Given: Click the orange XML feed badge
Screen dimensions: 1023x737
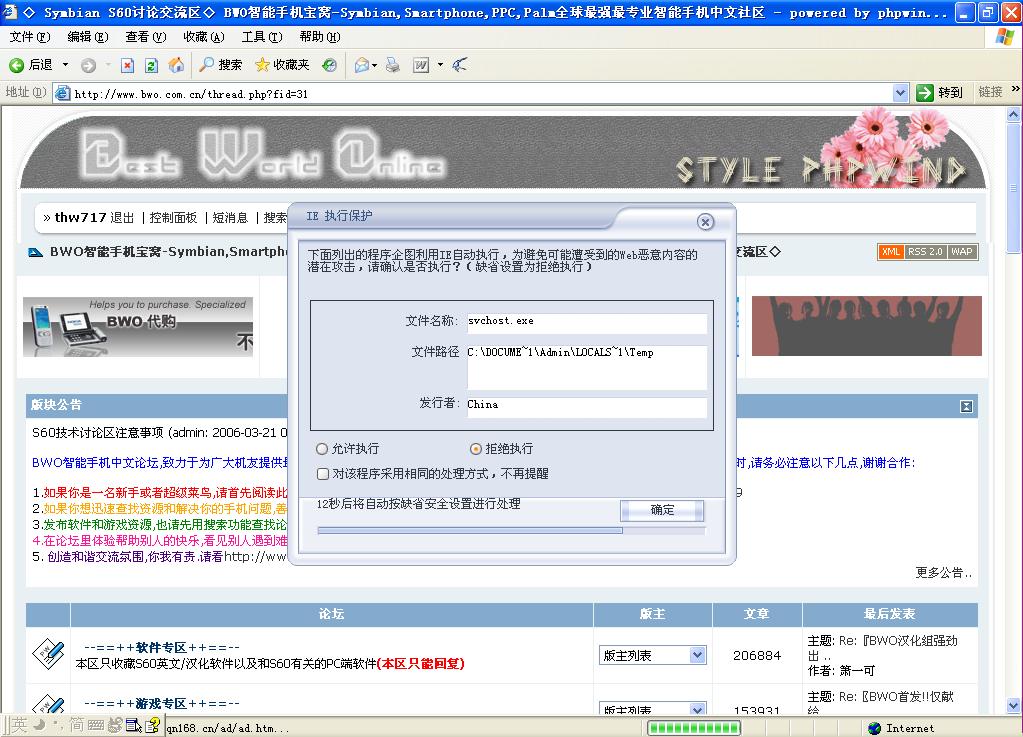Looking at the screenshot, I should click(891, 252).
